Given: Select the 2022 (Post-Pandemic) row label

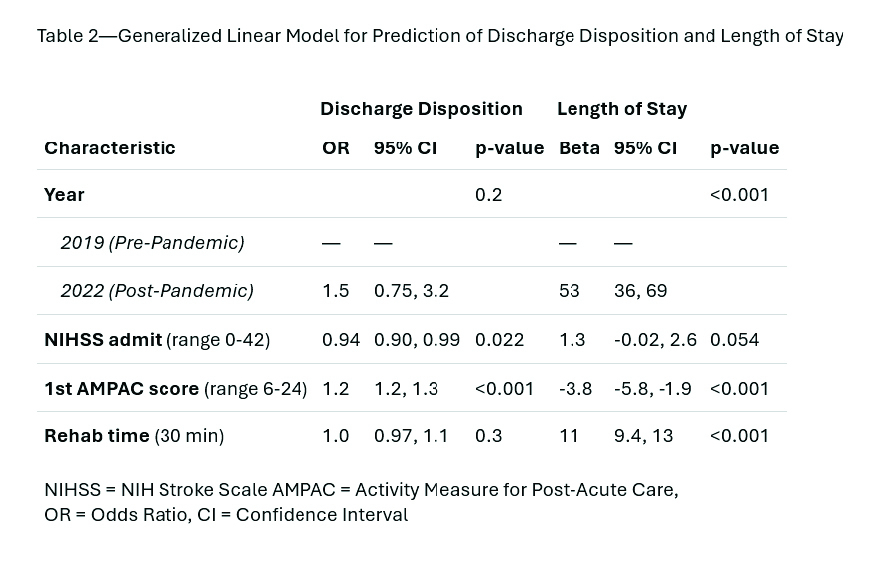Looking at the screenshot, I should 157,291.
